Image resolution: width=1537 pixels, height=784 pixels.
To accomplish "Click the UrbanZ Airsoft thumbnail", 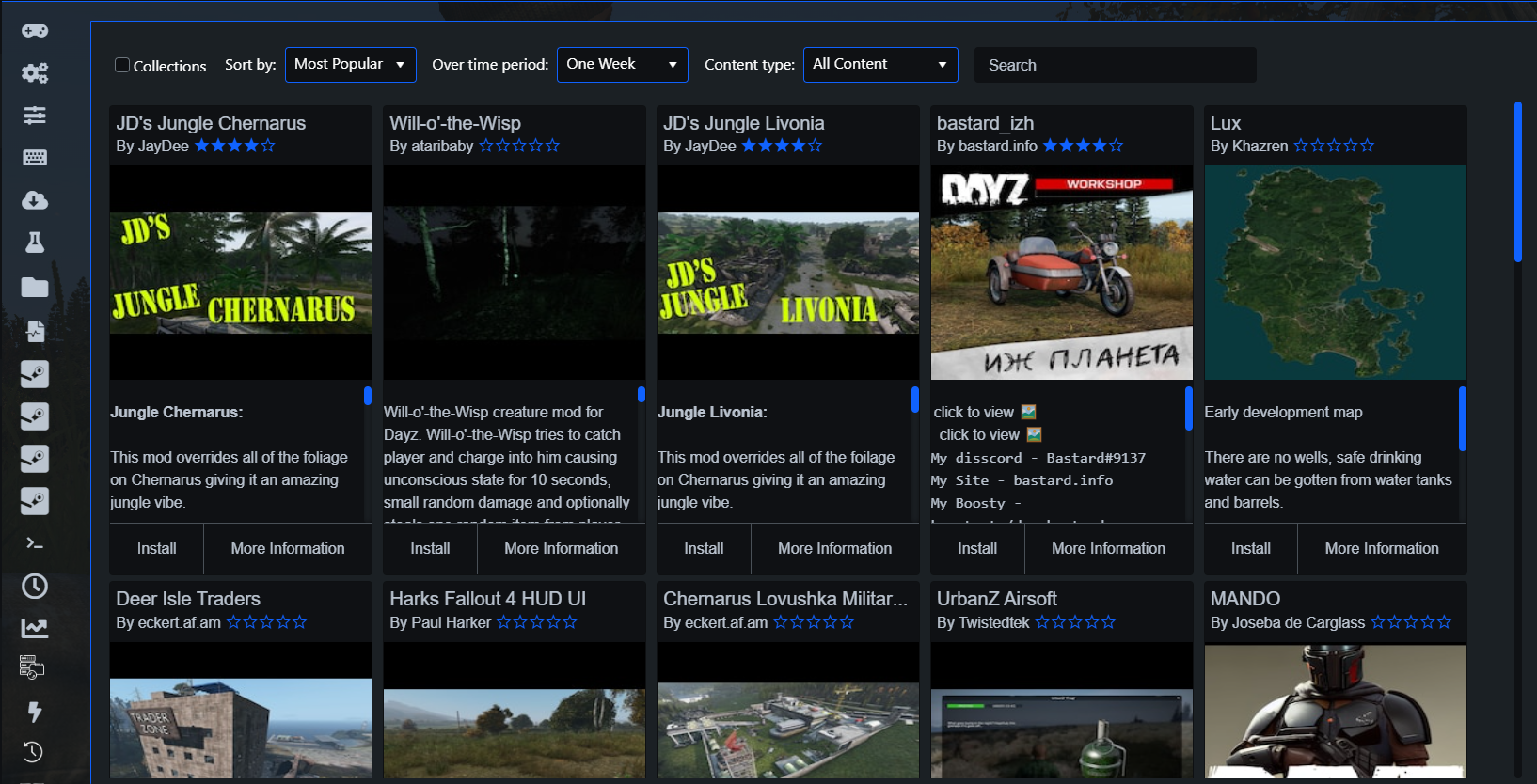I will pyautogui.click(x=1062, y=712).
